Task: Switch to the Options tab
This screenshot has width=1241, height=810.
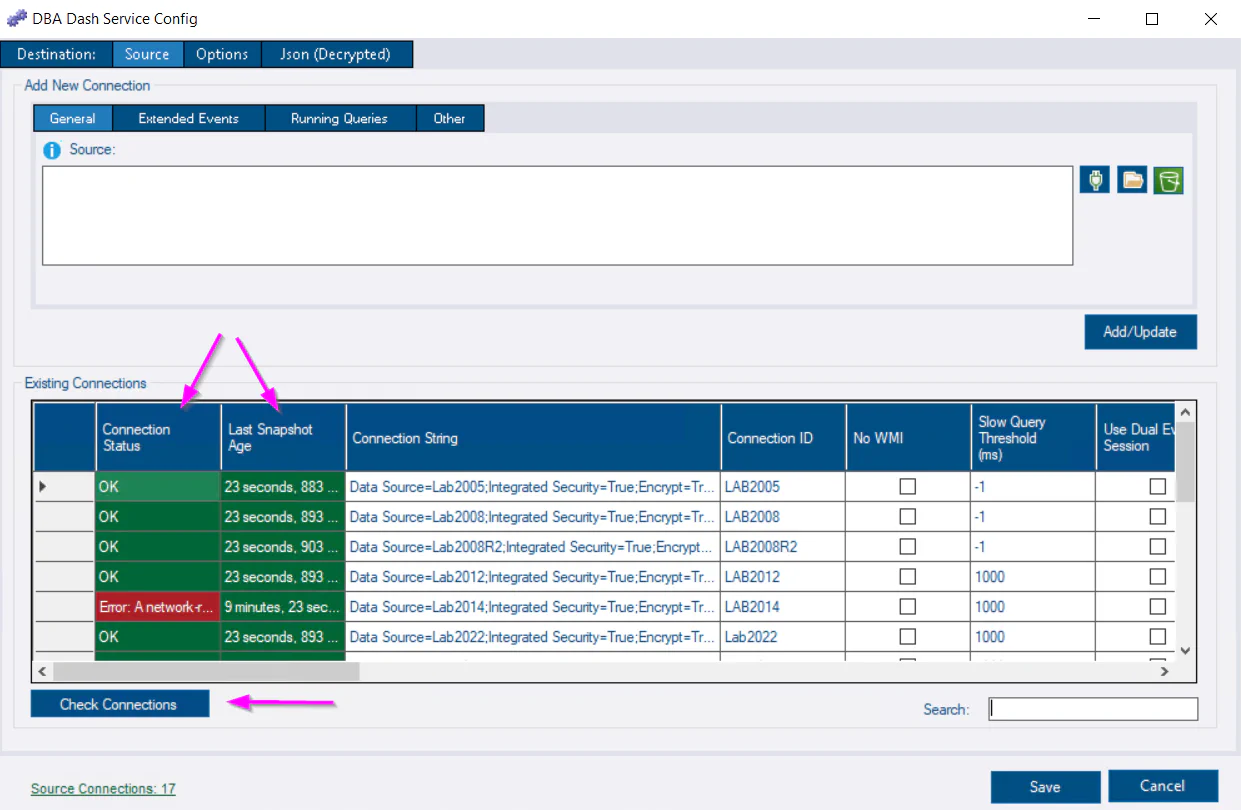Action: [222, 54]
